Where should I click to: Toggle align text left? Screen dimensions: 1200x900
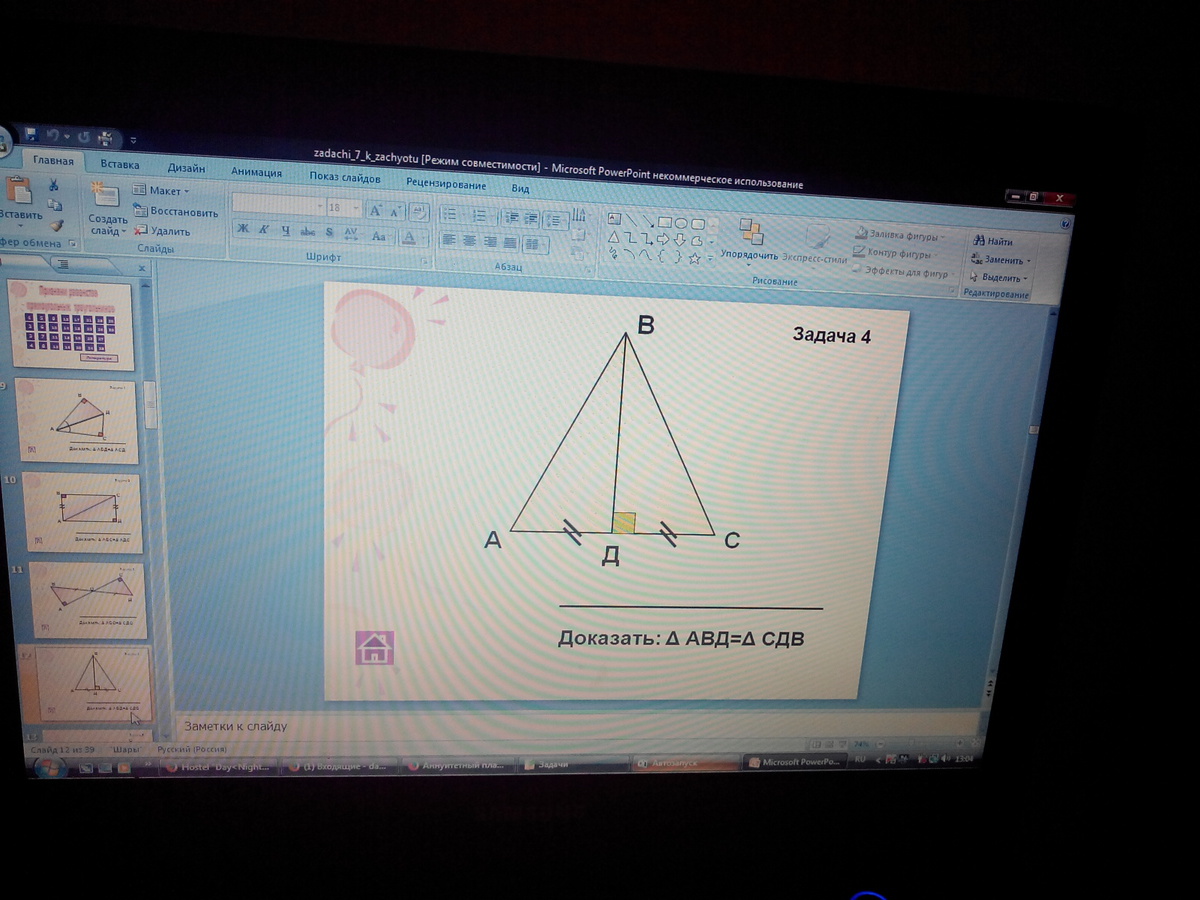click(x=449, y=239)
